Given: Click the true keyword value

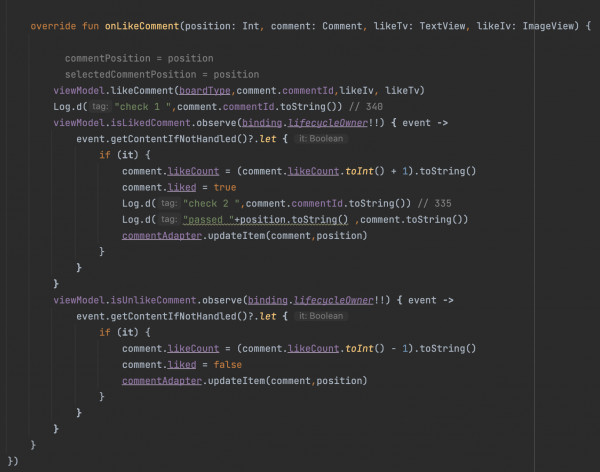Looking at the screenshot, I should tap(225, 188).
